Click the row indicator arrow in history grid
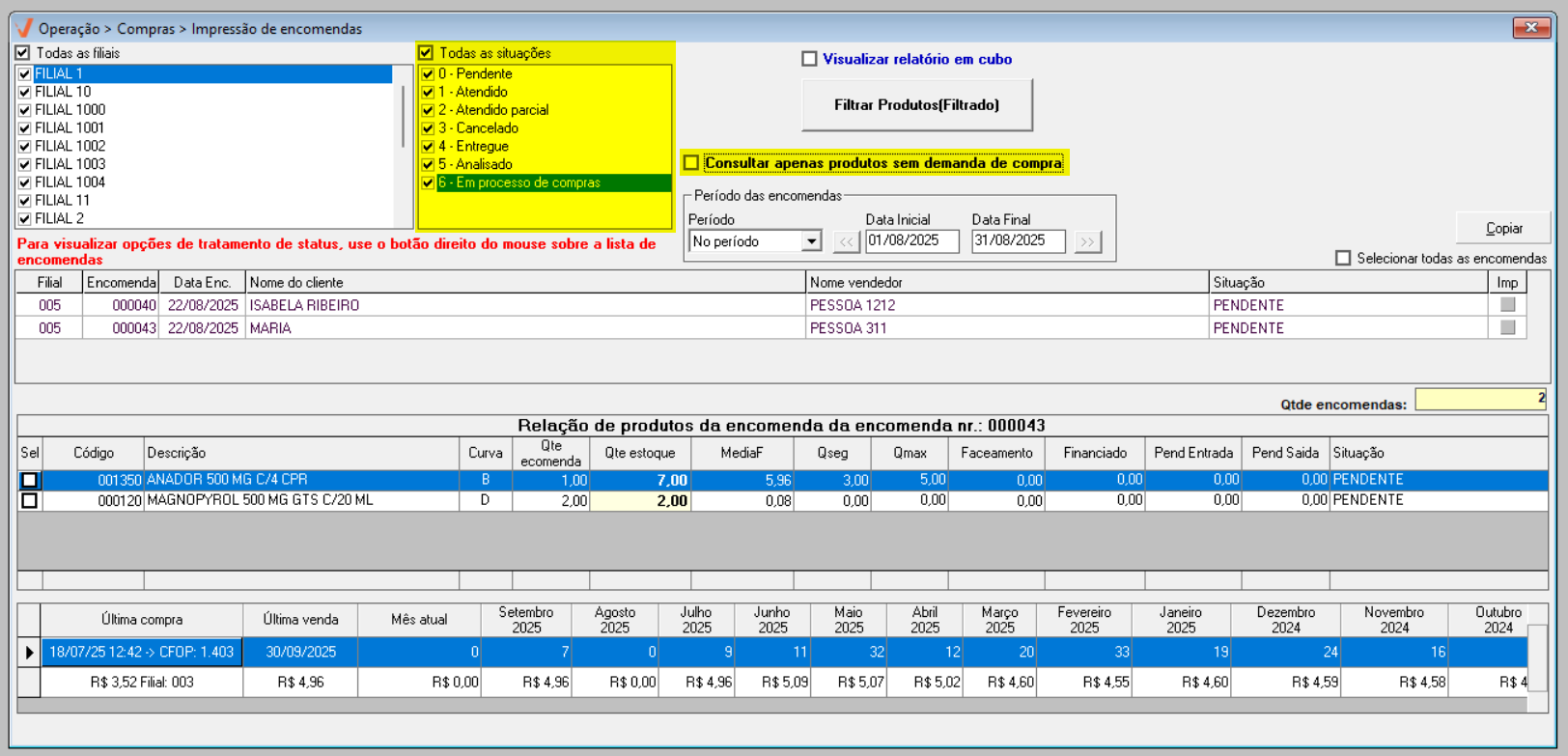The width and height of the screenshot is (1568, 756). click(29, 653)
